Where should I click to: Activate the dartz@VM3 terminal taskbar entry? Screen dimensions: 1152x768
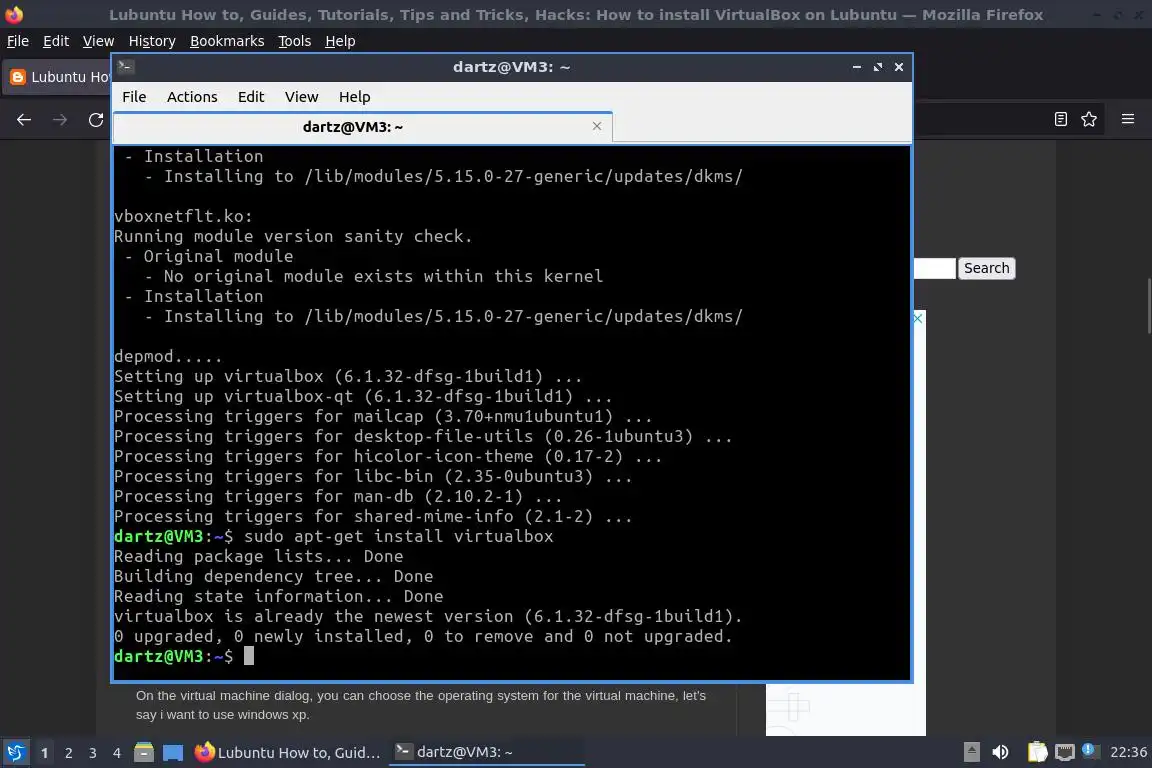486,752
